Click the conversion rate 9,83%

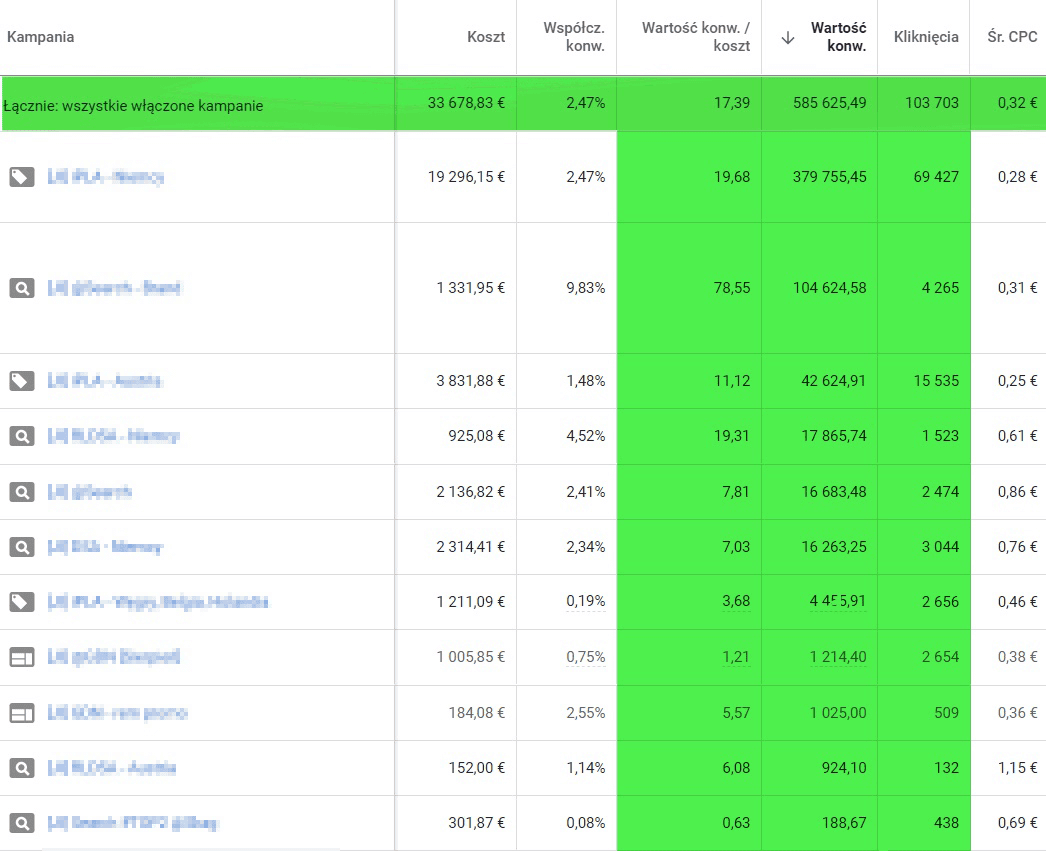coord(586,288)
